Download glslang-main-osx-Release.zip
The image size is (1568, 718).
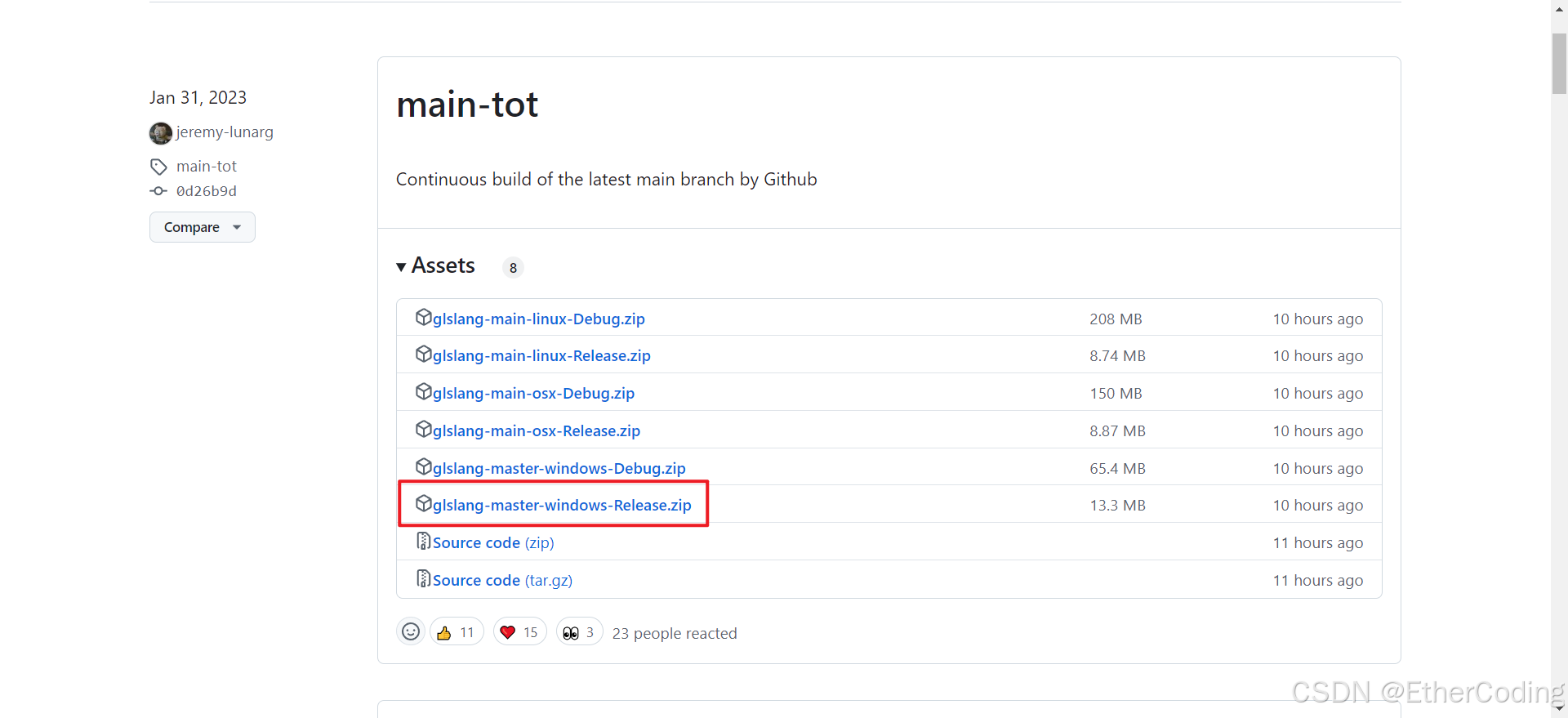537,431
